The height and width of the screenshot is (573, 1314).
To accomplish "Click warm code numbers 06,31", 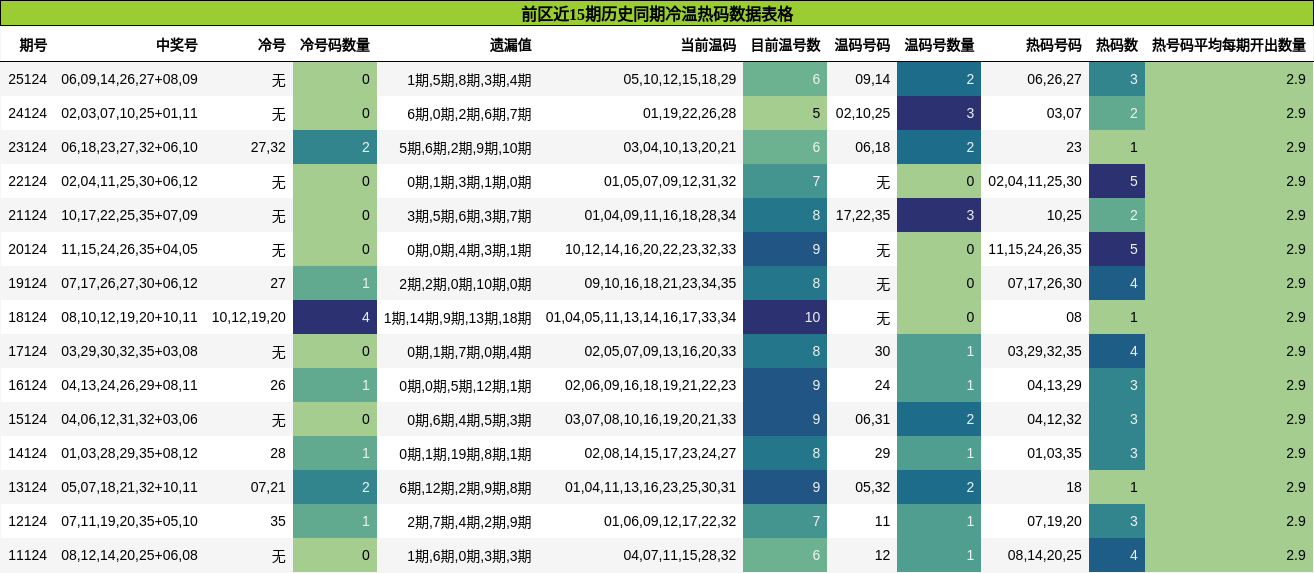I will [873, 419].
